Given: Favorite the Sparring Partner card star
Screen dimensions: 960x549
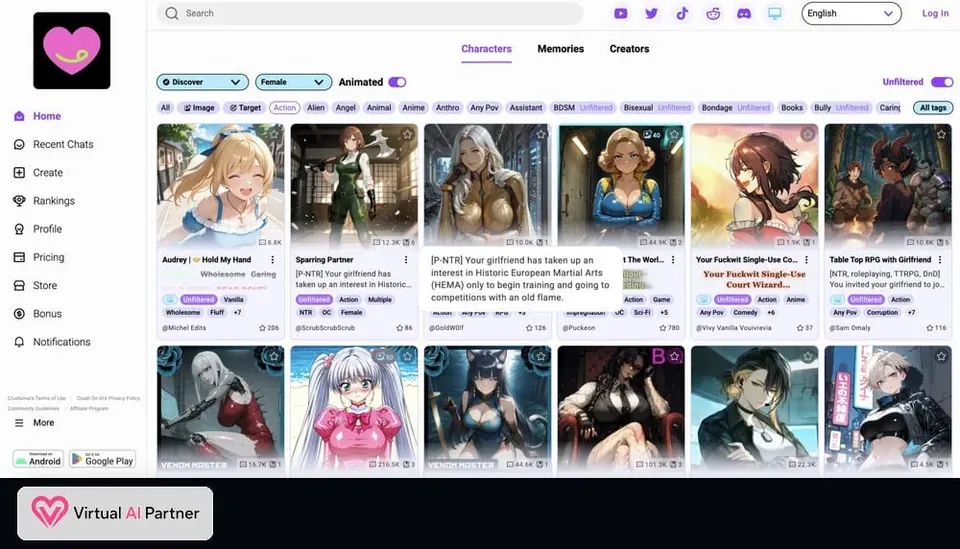Looking at the screenshot, I should point(407,134).
